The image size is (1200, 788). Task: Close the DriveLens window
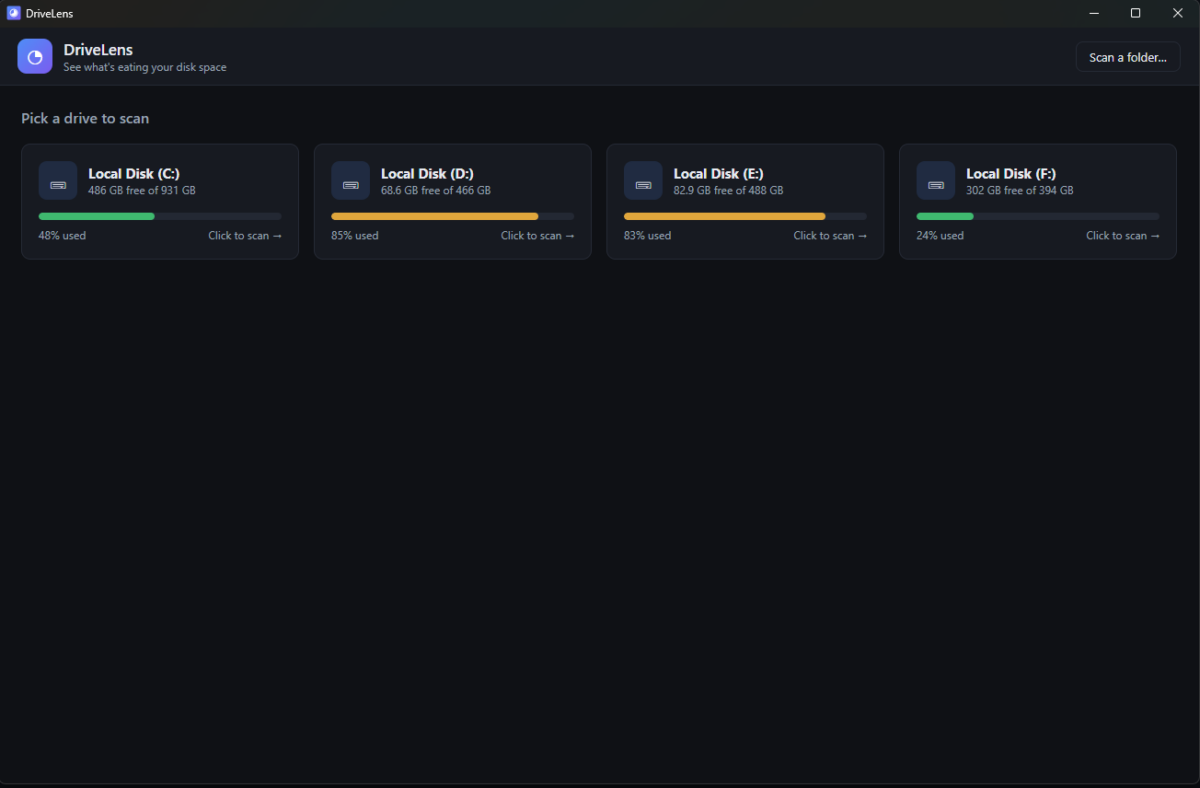(x=1177, y=13)
